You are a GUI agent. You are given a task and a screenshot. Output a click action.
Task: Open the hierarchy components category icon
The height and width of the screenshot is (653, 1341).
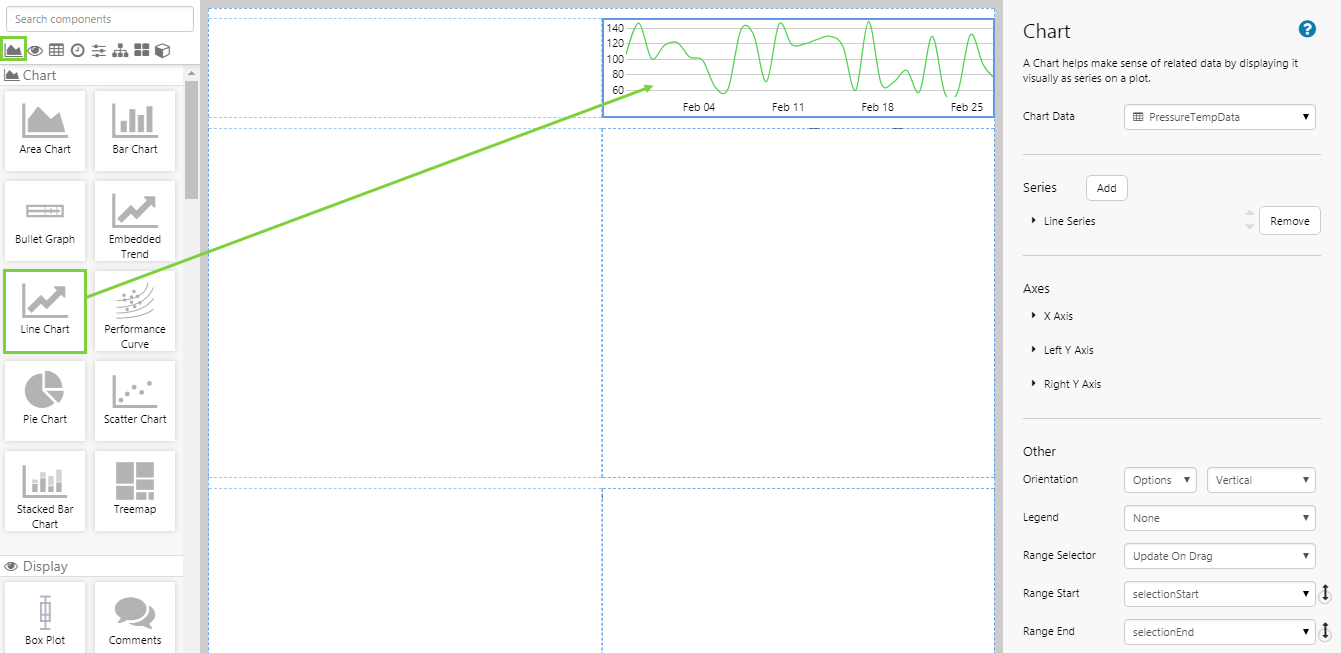[120, 50]
